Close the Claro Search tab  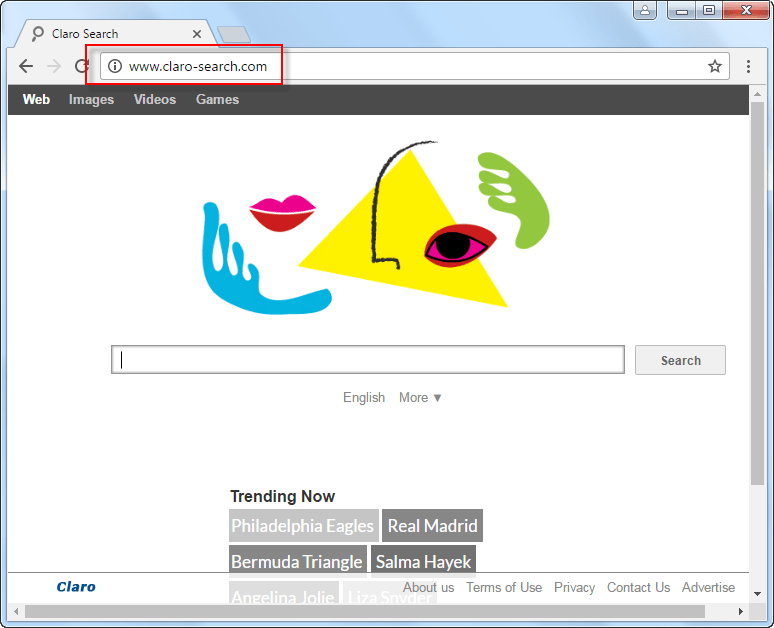click(197, 34)
